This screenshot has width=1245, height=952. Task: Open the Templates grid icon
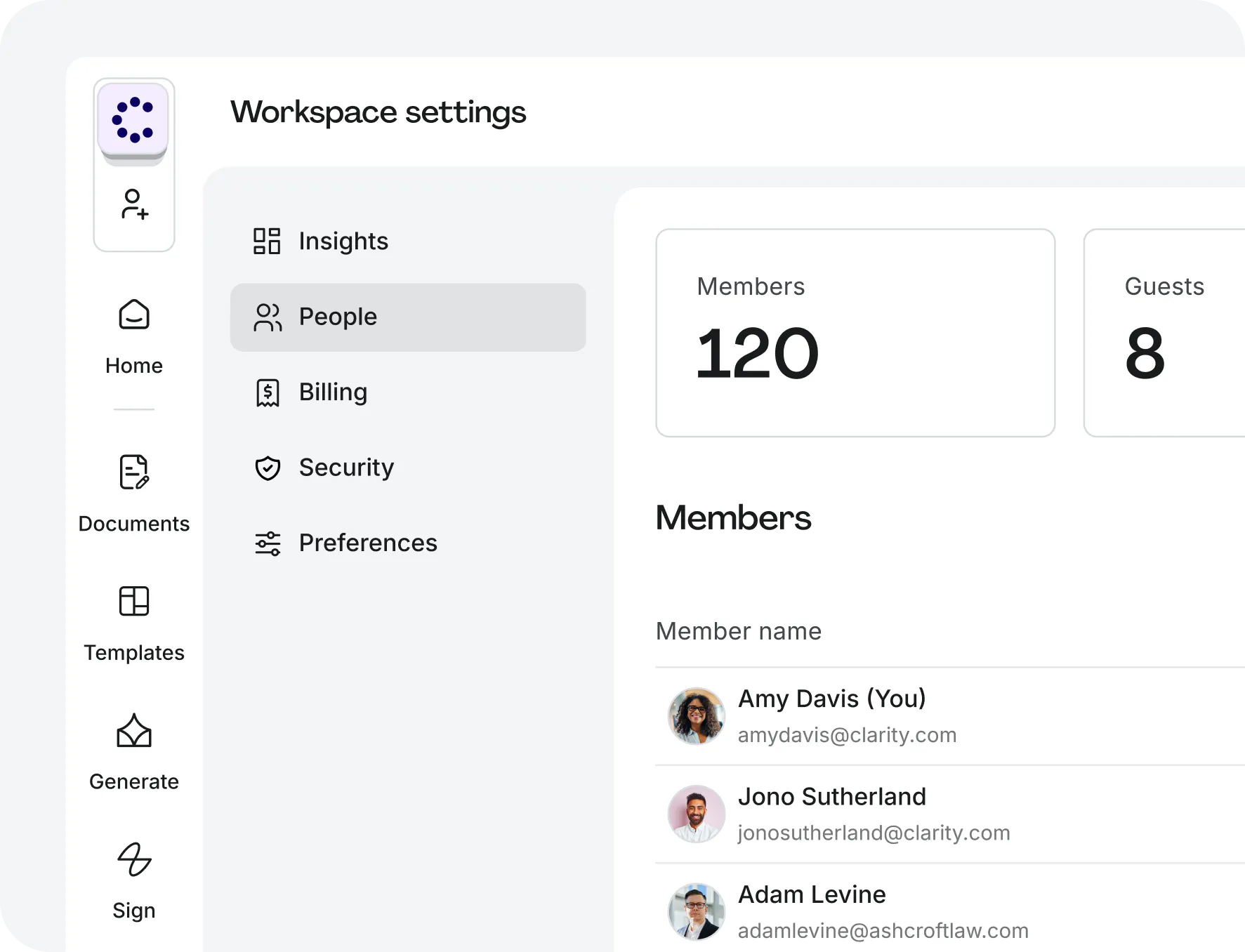pyautogui.click(x=134, y=601)
